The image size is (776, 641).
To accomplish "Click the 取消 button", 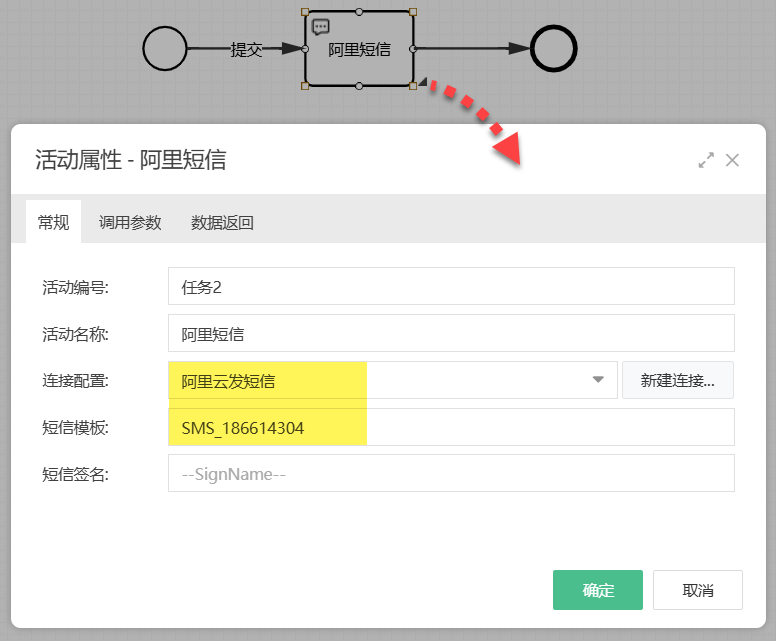I will (x=698, y=590).
